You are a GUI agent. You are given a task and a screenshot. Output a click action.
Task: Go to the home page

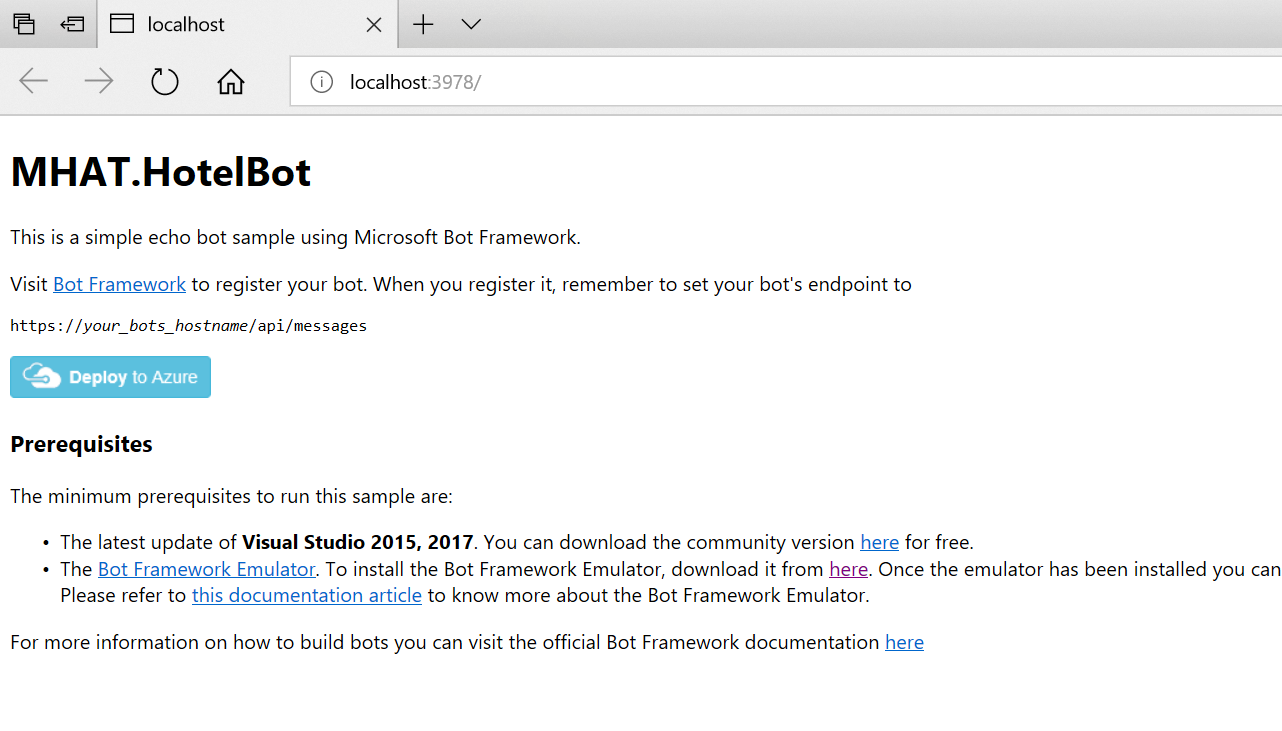[x=231, y=81]
